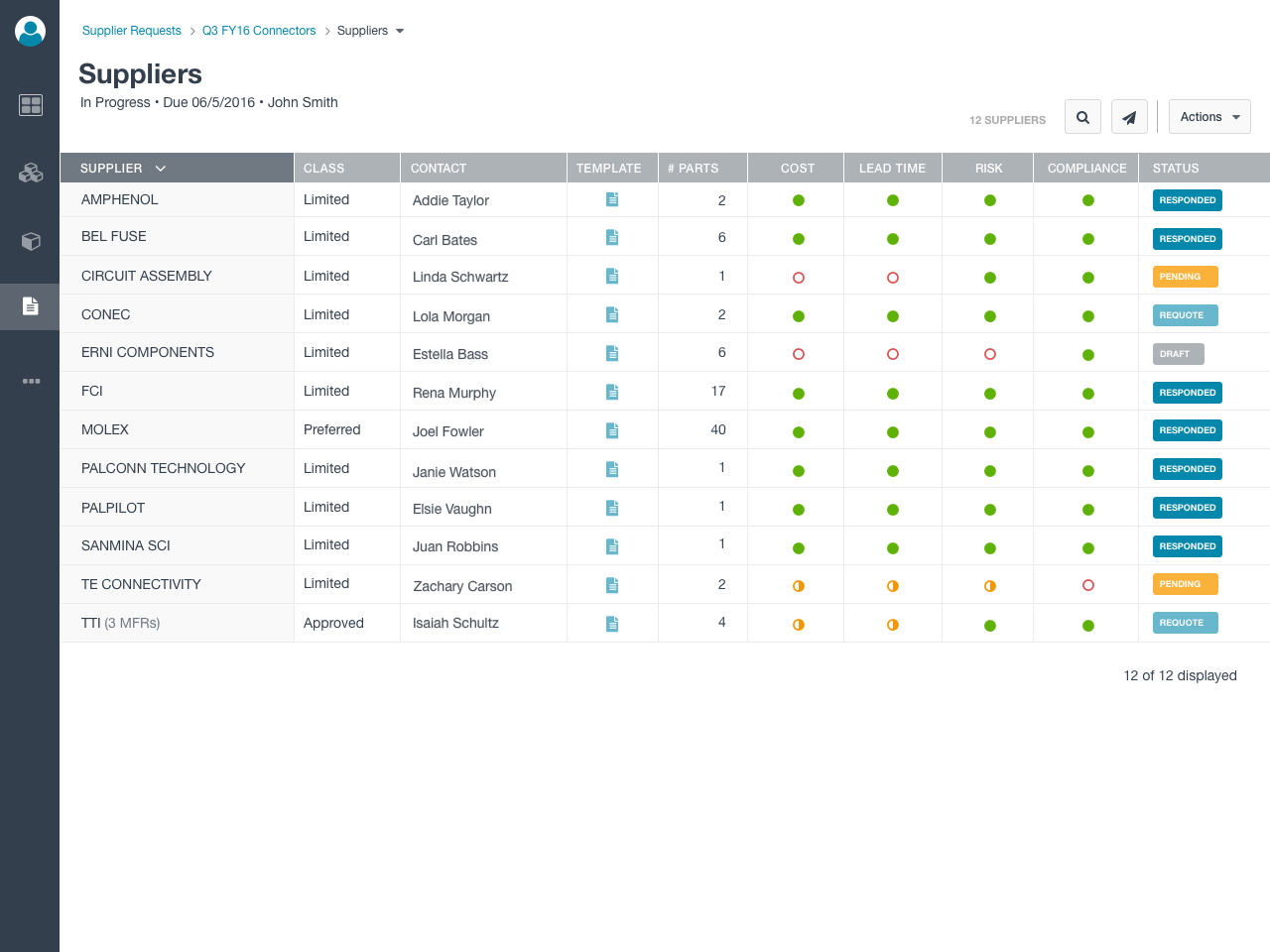Click the COST column header
The height and width of the screenshot is (952, 1270).
coord(797,169)
